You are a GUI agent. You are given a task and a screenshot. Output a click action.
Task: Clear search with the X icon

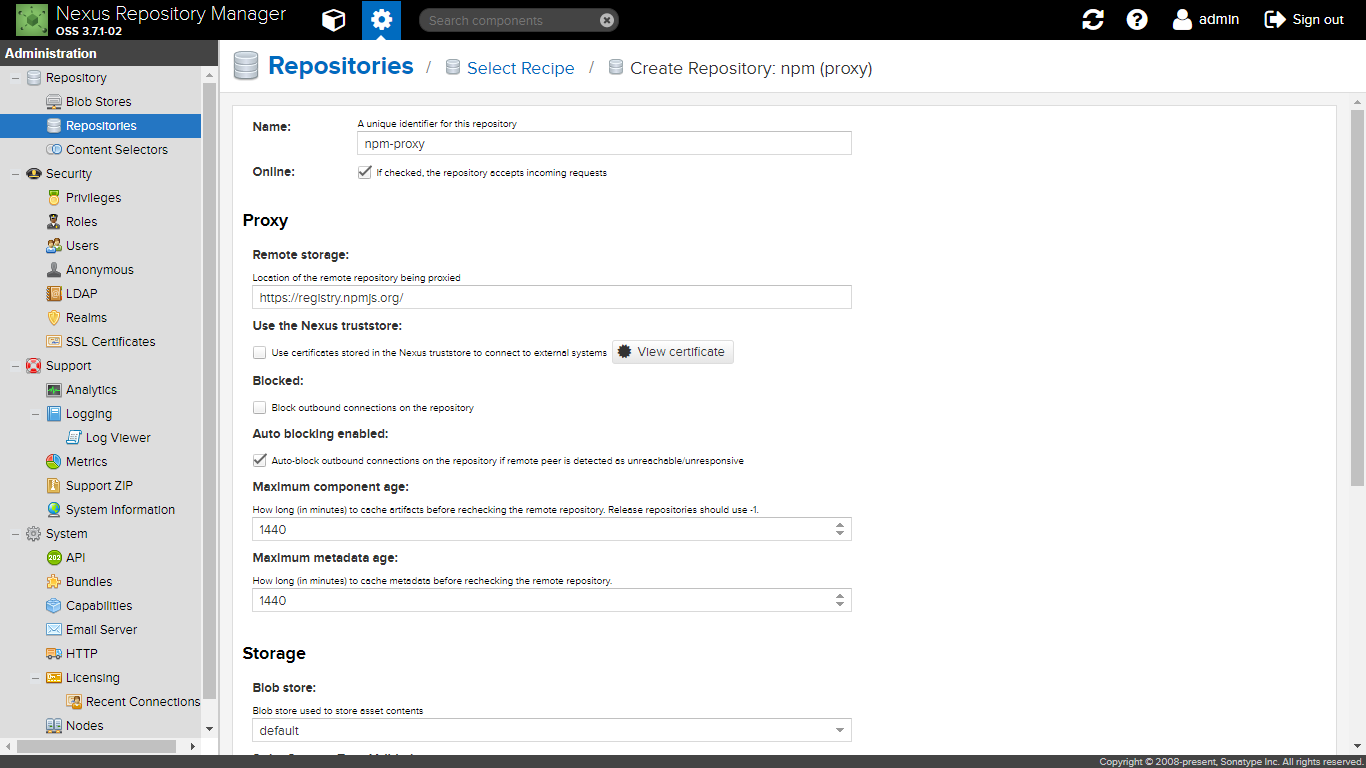(x=607, y=20)
